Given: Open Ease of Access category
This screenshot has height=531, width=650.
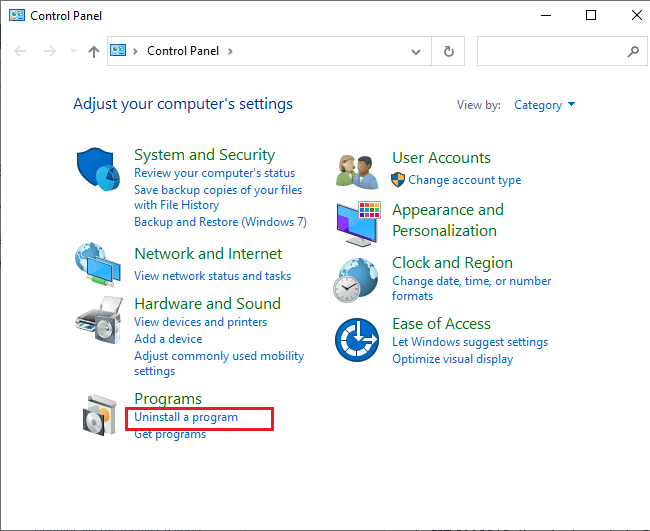Looking at the screenshot, I should (x=441, y=324).
